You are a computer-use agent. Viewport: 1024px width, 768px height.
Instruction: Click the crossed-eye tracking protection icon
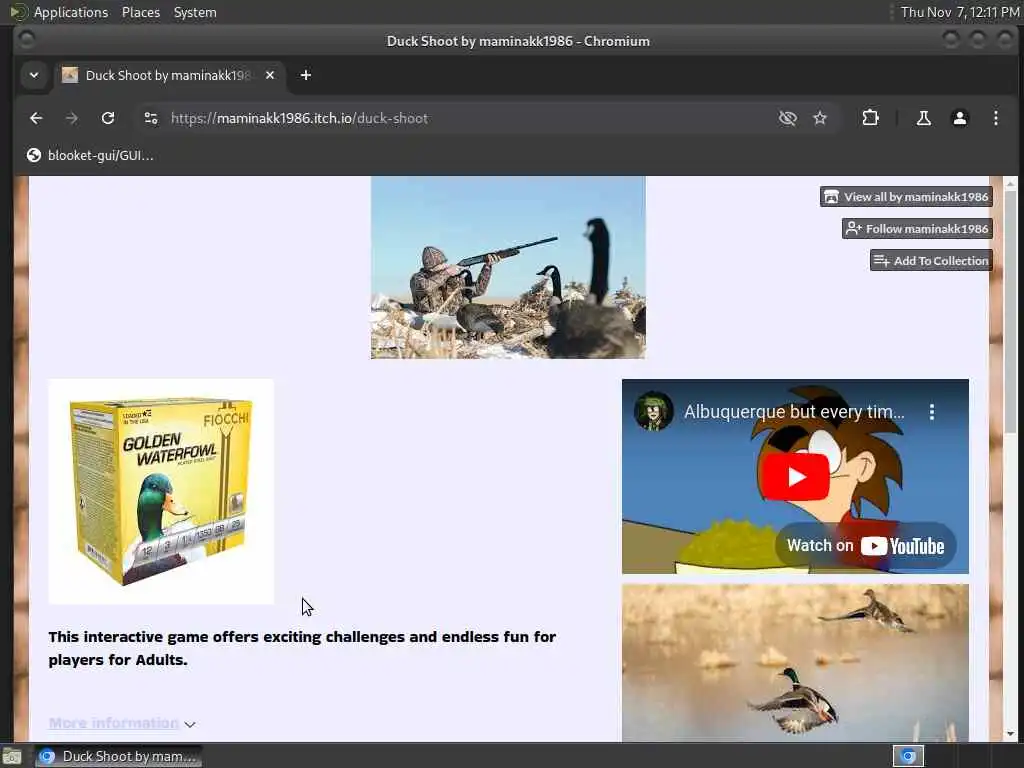click(788, 118)
